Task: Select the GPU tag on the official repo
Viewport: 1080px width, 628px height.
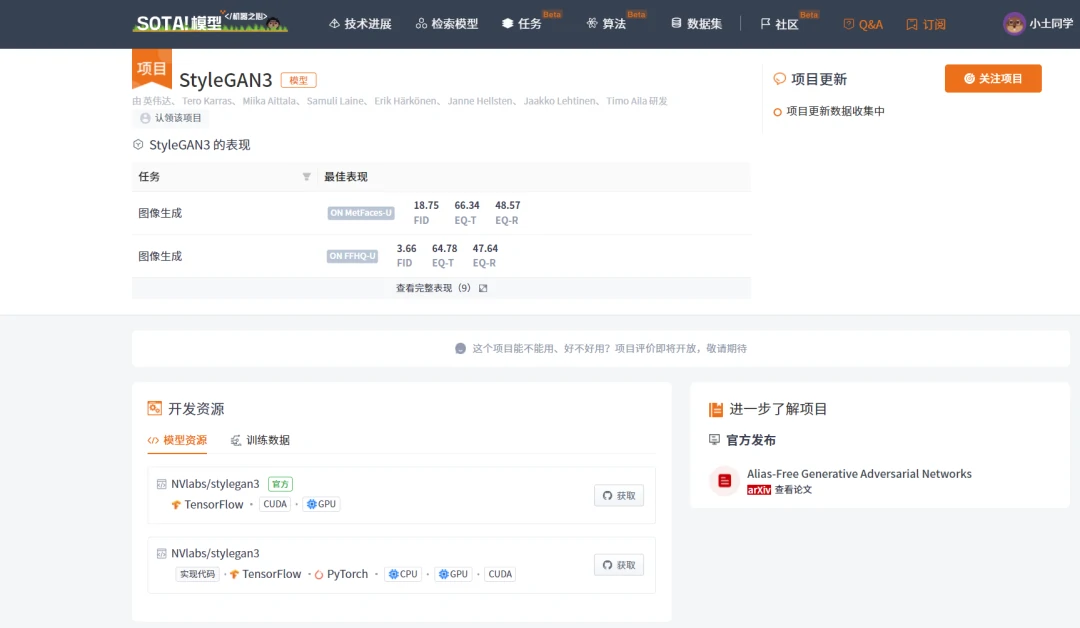Action: [x=322, y=504]
